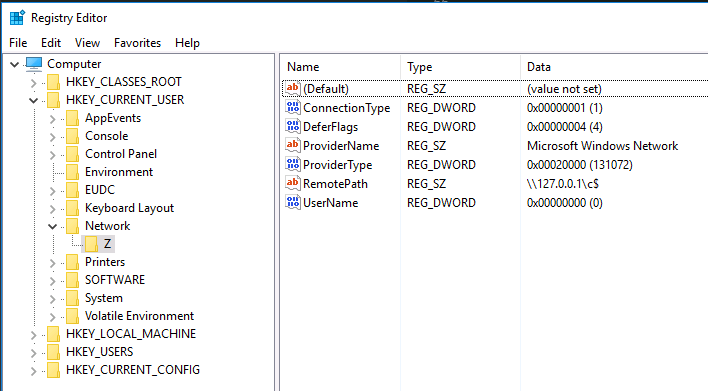
Task: Click the DeferFlags DWORD icon
Action: (293, 126)
